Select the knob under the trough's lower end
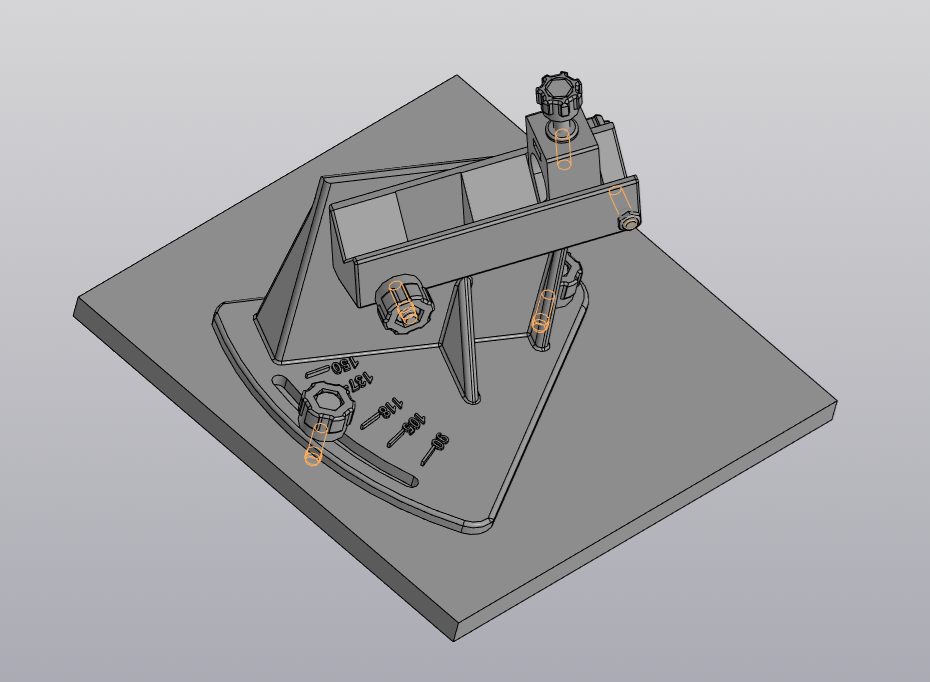The image size is (930, 682). (405, 303)
